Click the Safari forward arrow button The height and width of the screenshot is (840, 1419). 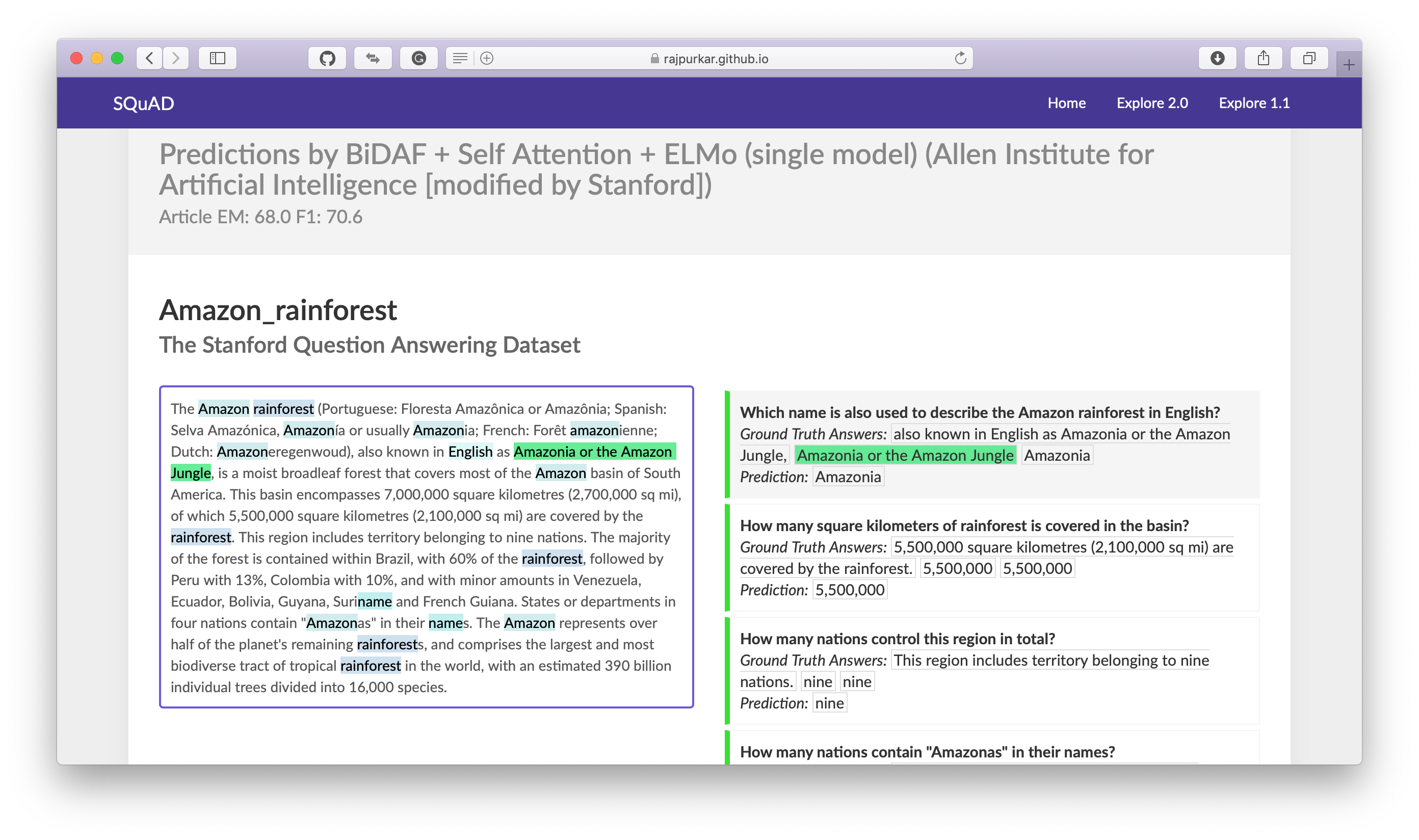tap(176, 58)
